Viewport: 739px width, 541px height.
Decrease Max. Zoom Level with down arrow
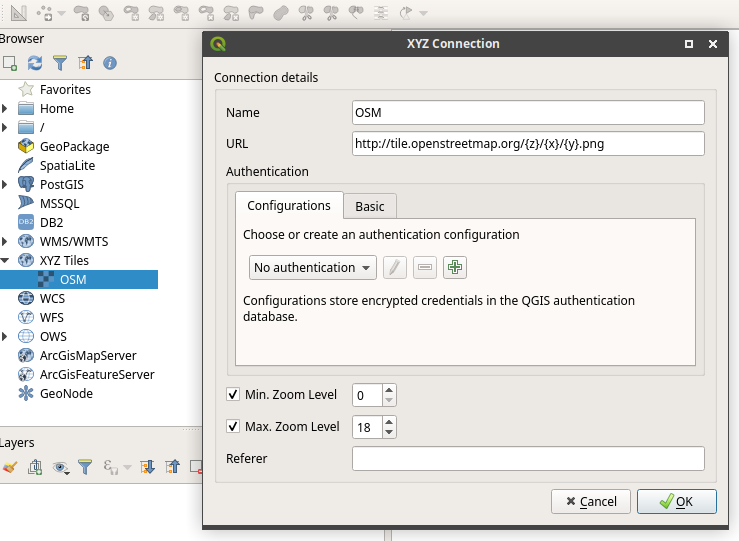coord(389,432)
